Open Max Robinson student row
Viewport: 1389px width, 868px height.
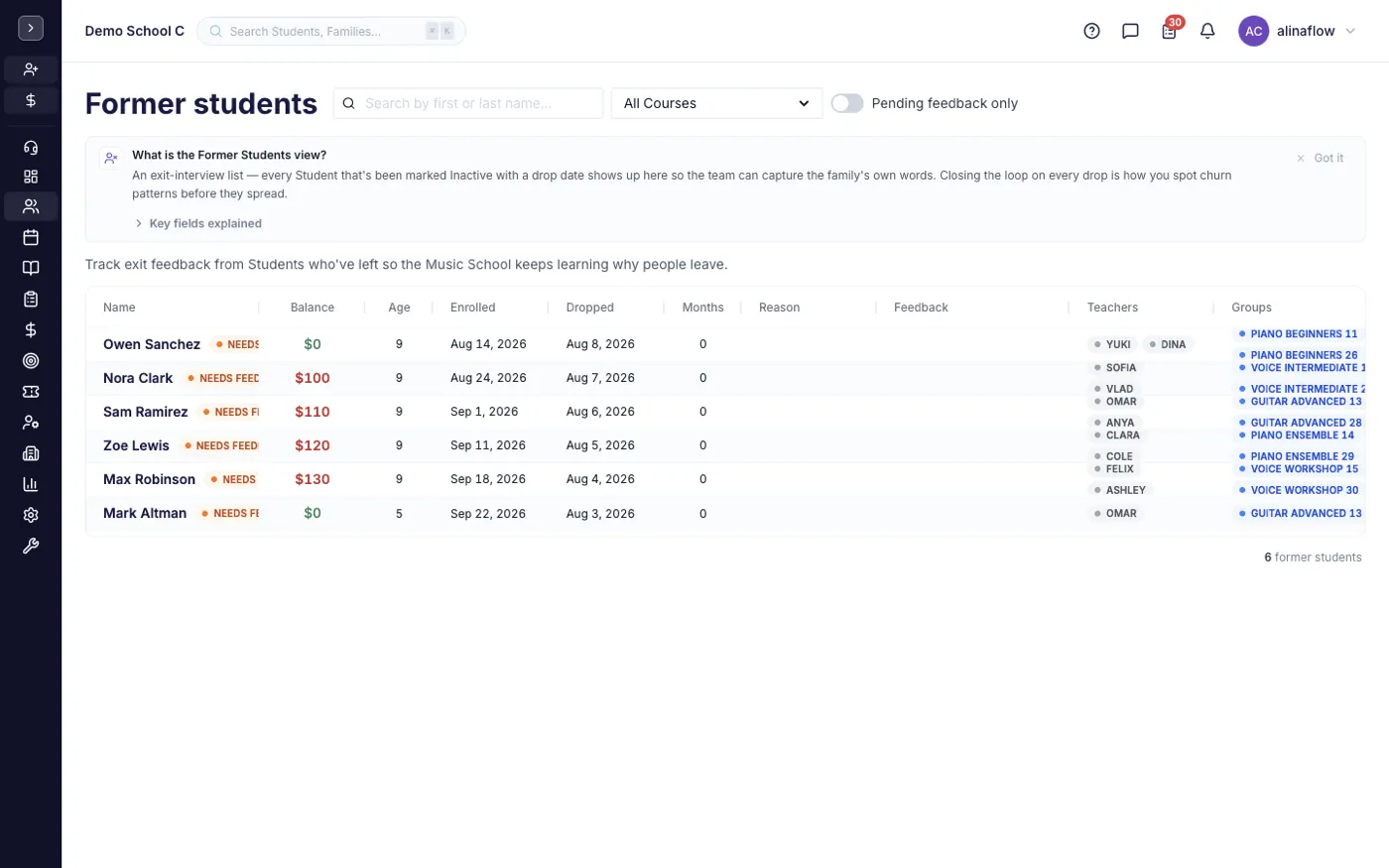pos(725,479)
